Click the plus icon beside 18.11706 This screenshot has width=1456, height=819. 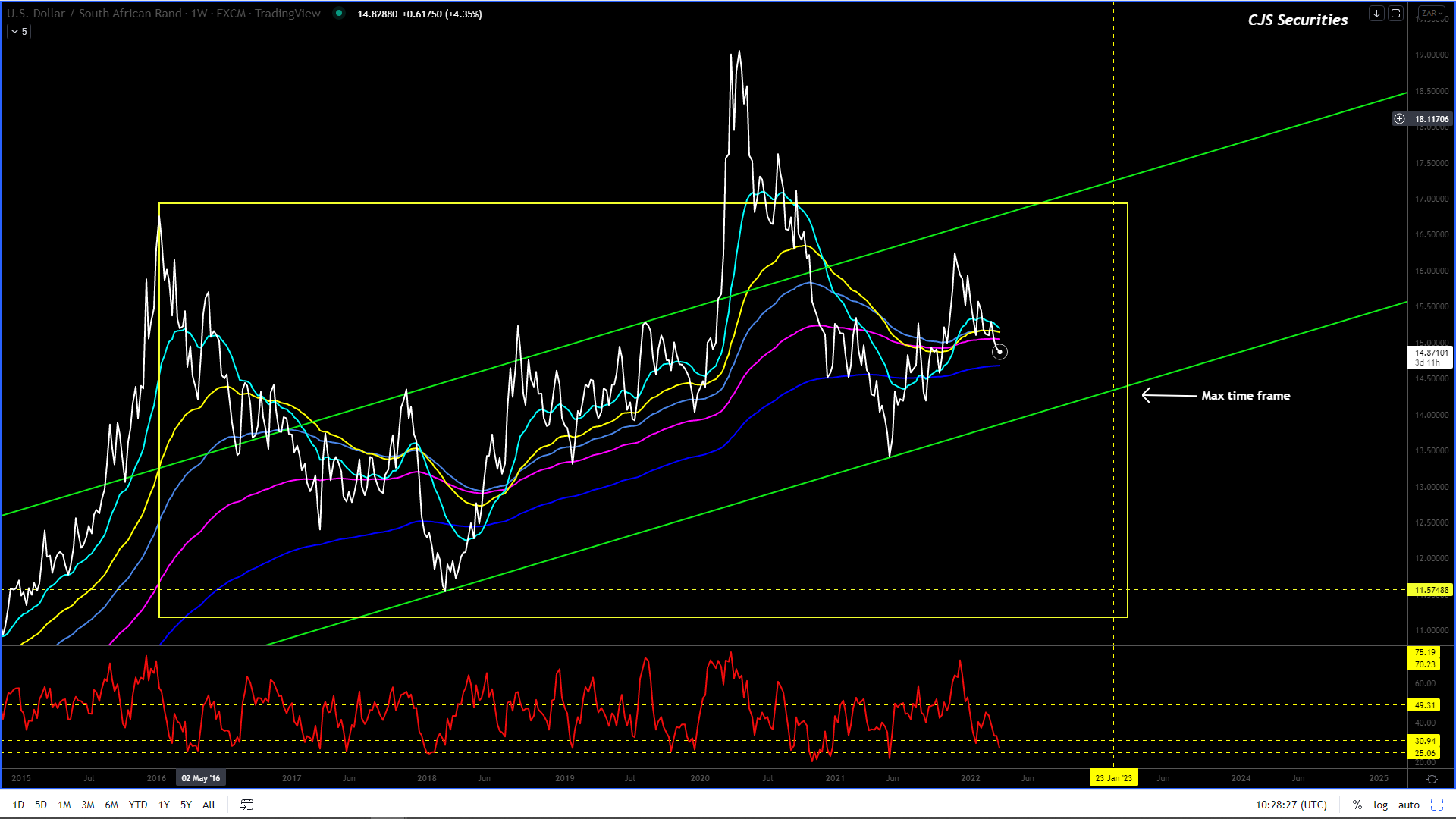pos(1399,119)
